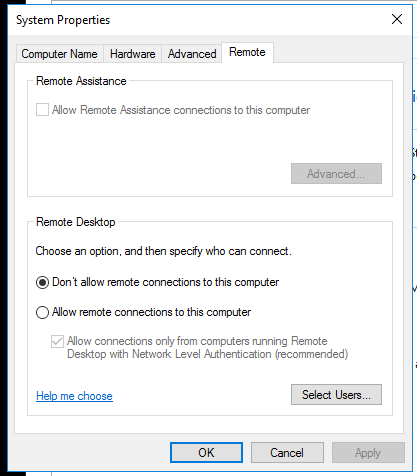417x476 pixels.
Task: Click the Remote Assistance group heading
Action: [x=81, y=81]
